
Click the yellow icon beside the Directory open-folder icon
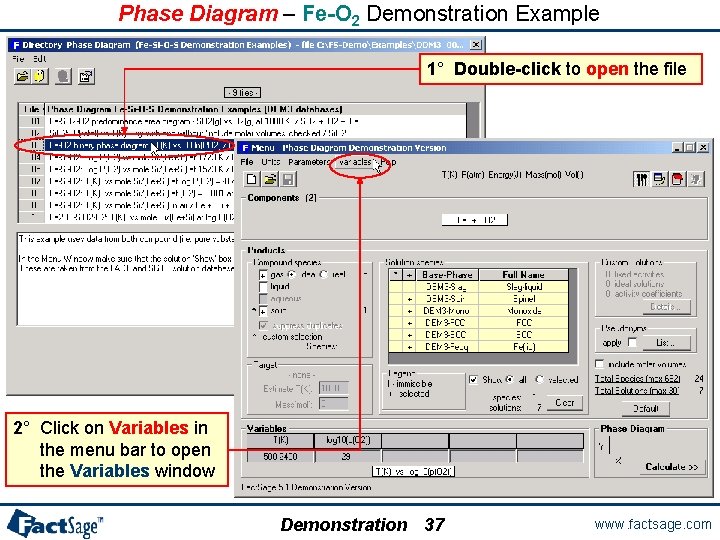[x=39, y=76]
